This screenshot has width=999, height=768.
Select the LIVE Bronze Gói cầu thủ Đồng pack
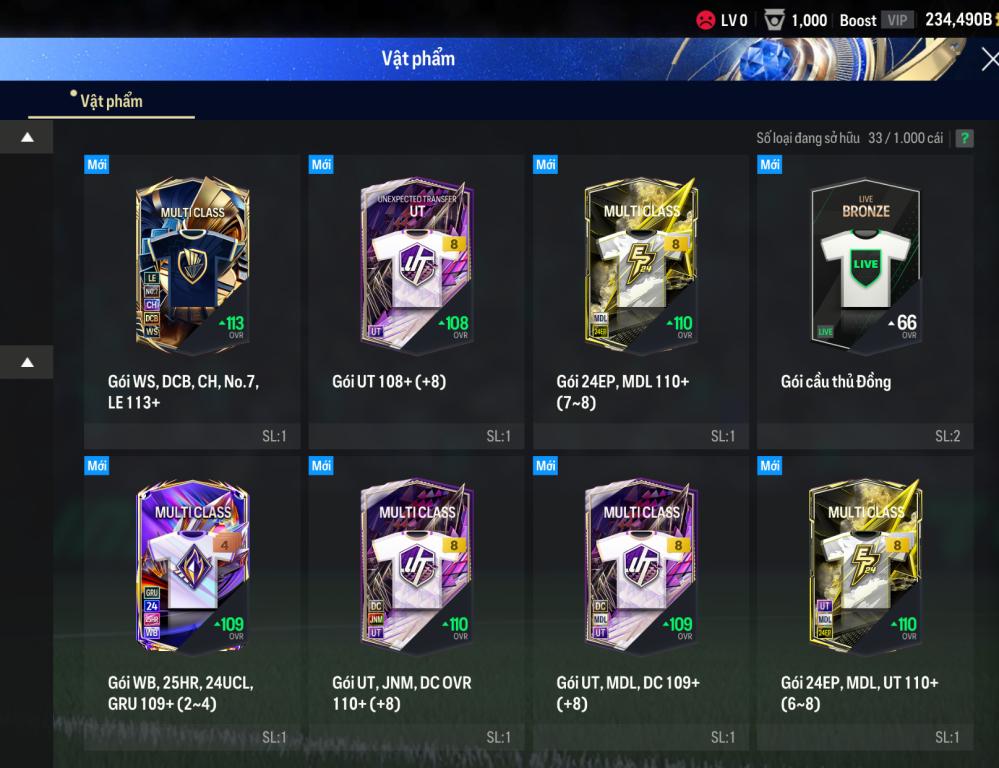pos(865,302)
